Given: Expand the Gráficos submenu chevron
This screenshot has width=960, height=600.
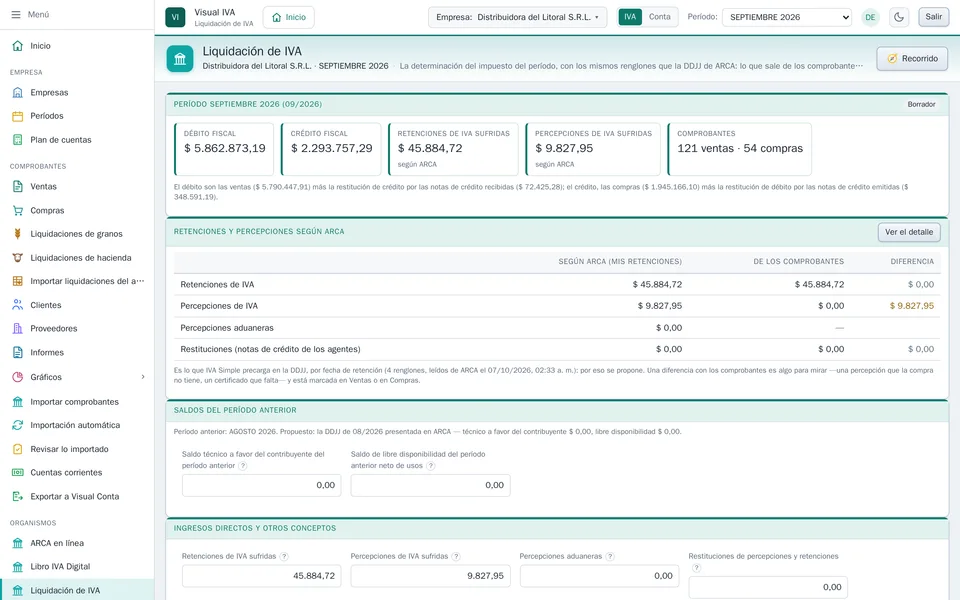Looking at the screenshot, I should click(x=143, y=377).
